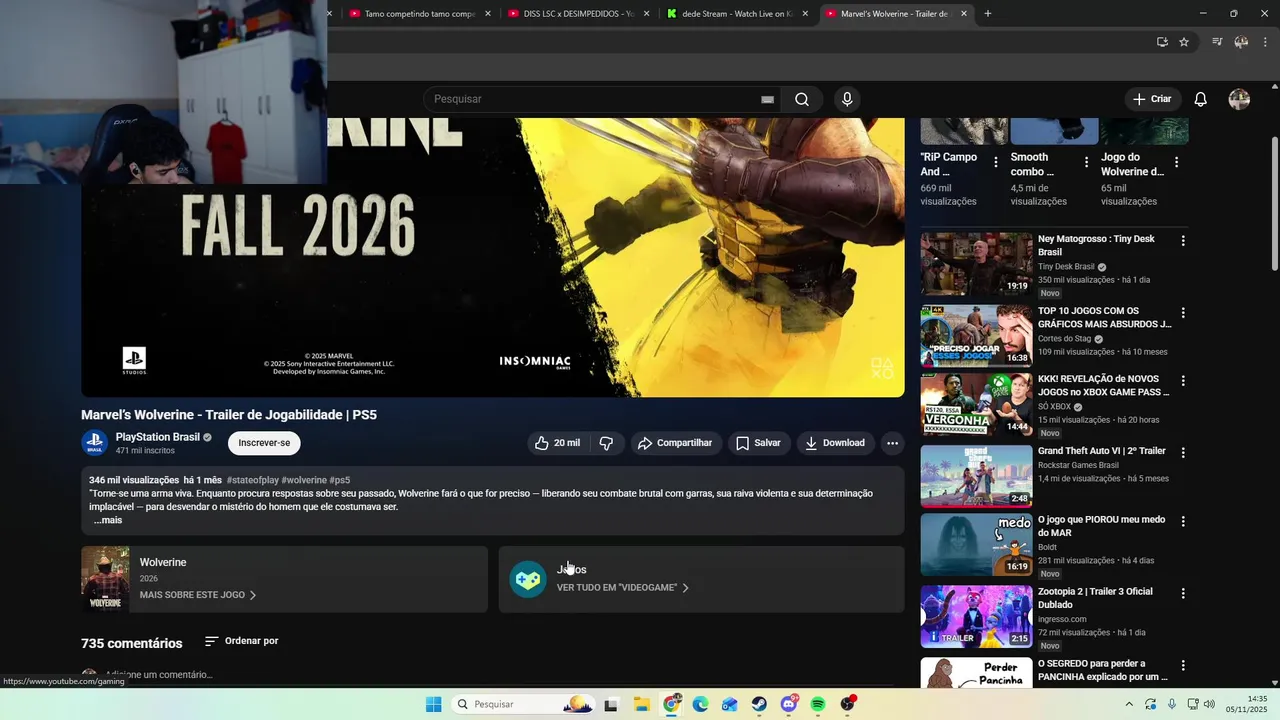
Task: Open Chrome profile avatar in toolbar
Action: [1241, 42]
